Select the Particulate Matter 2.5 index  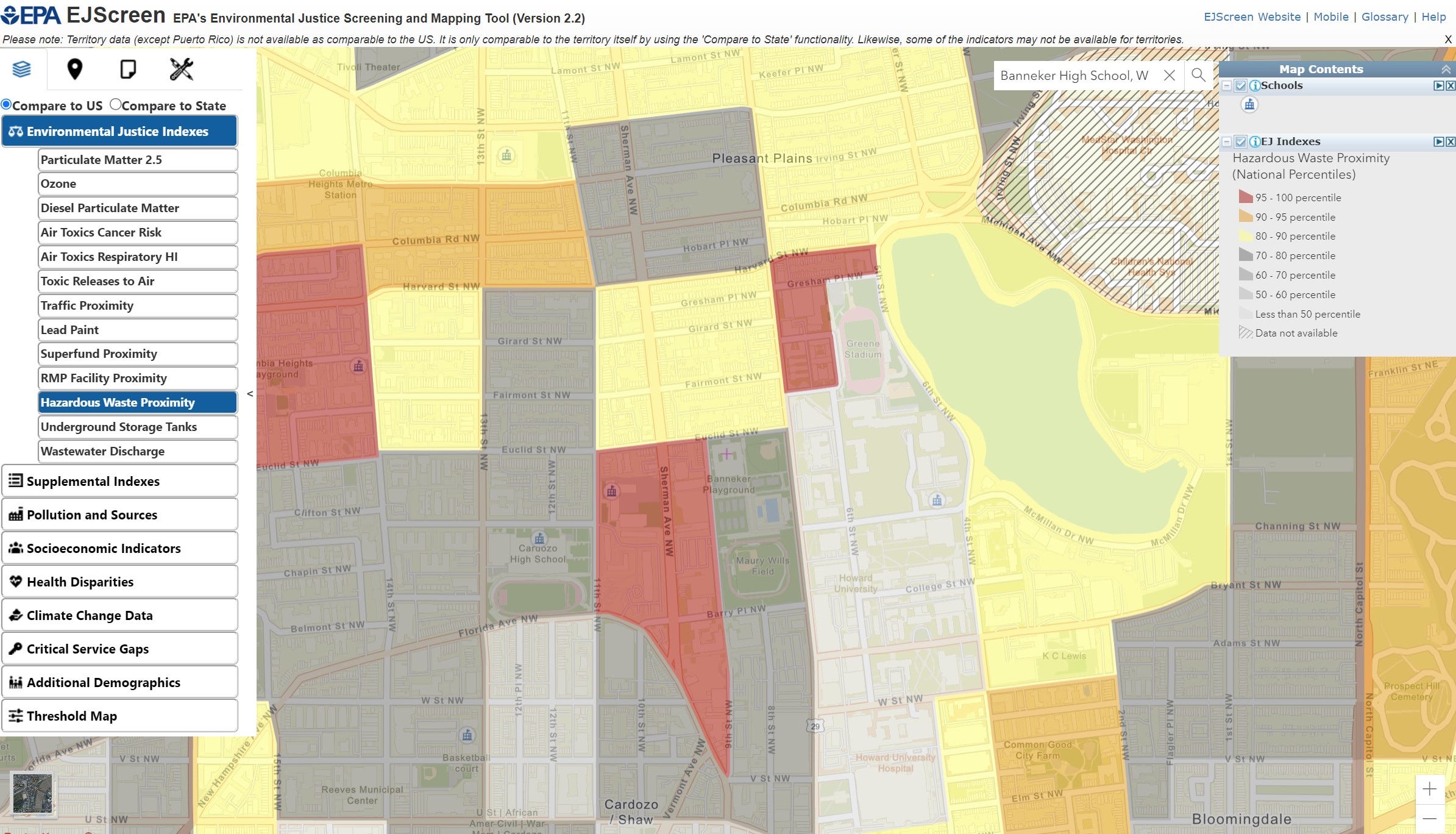click(138, 160)
